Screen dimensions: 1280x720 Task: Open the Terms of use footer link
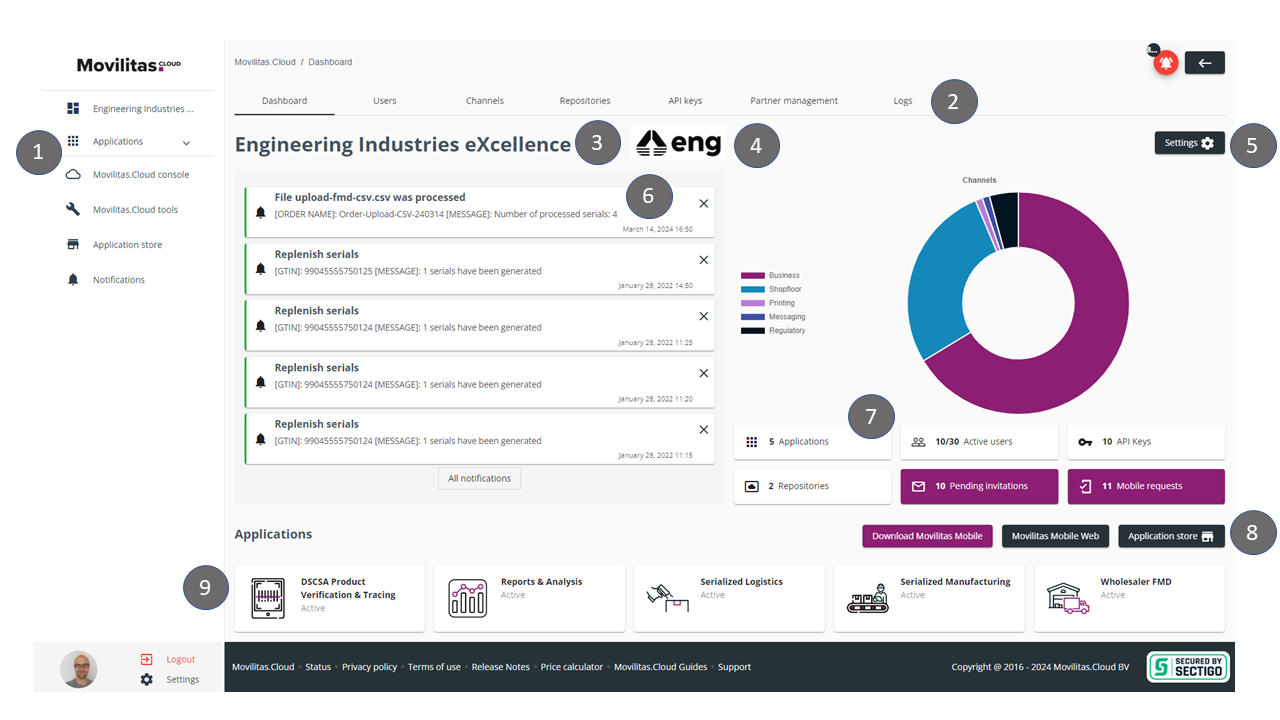[434, 667]
